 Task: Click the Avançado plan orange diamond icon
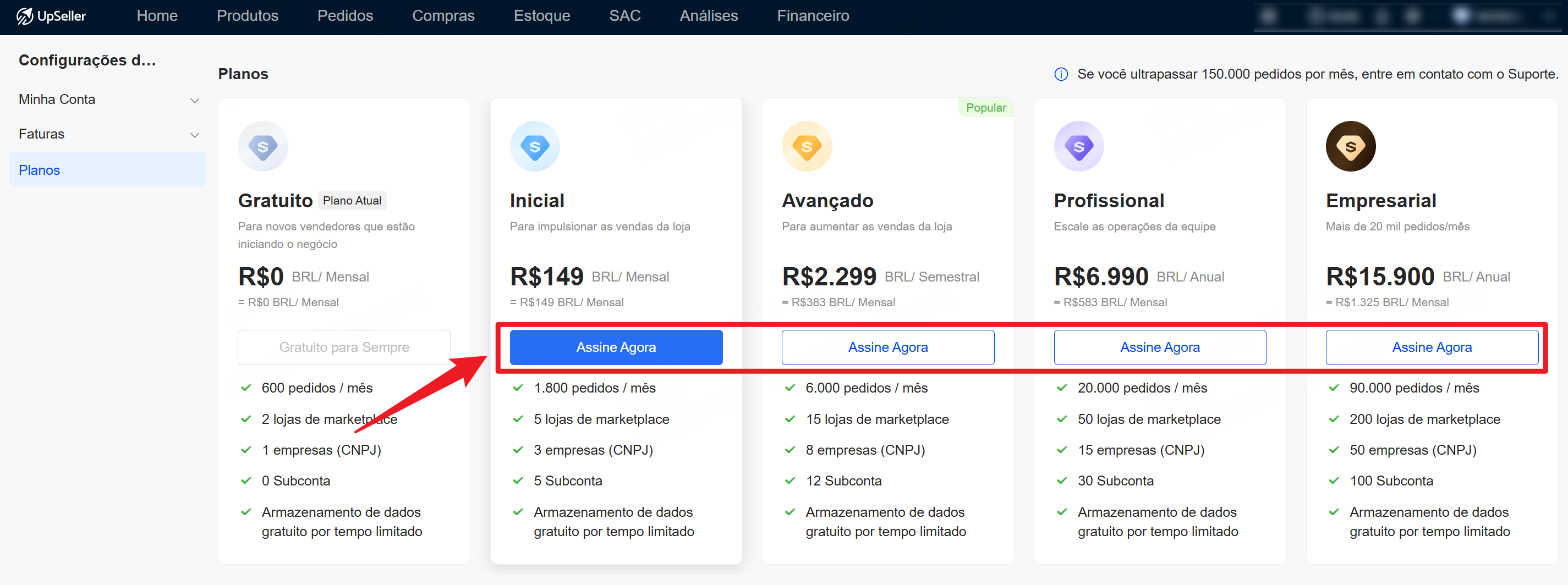click(807, 147)
